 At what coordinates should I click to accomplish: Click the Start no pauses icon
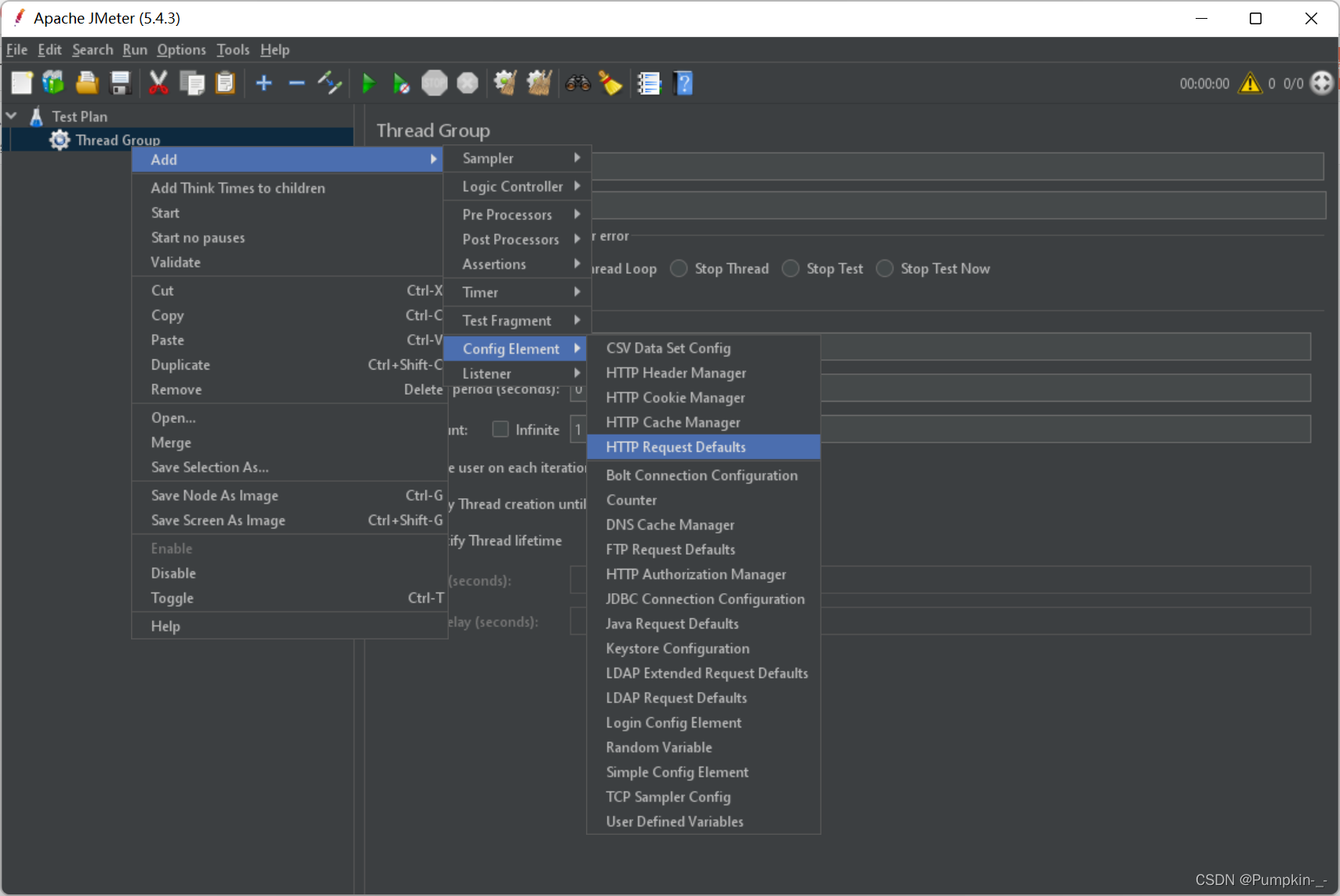click(401, 82)
